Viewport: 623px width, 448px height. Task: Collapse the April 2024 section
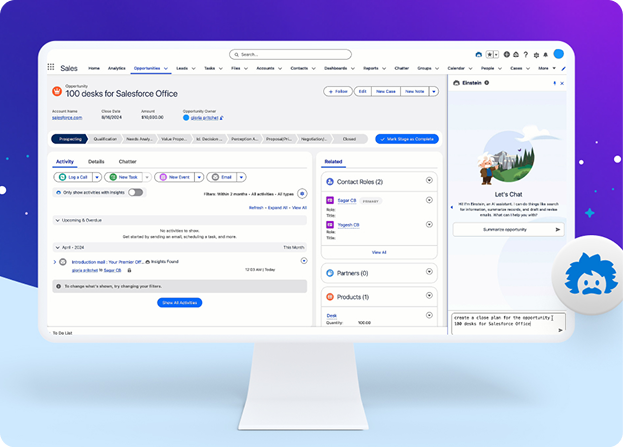57,247
